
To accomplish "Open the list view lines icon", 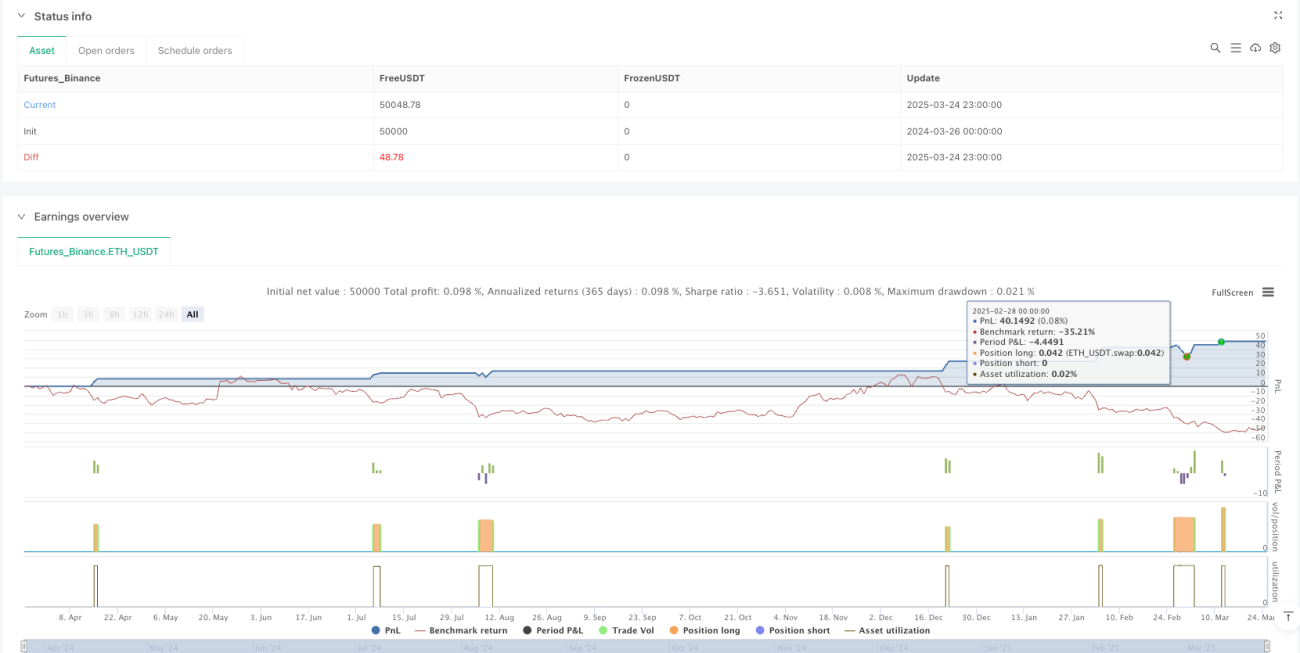I will (1236, 48).
